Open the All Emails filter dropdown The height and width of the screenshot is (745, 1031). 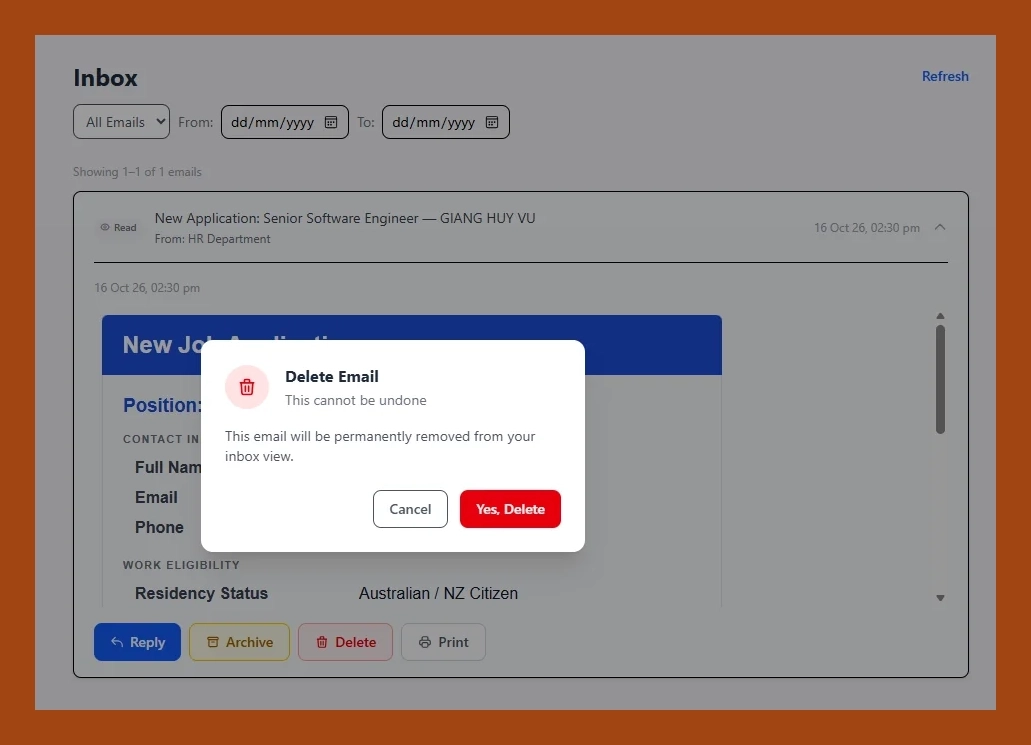coord(122,122)
